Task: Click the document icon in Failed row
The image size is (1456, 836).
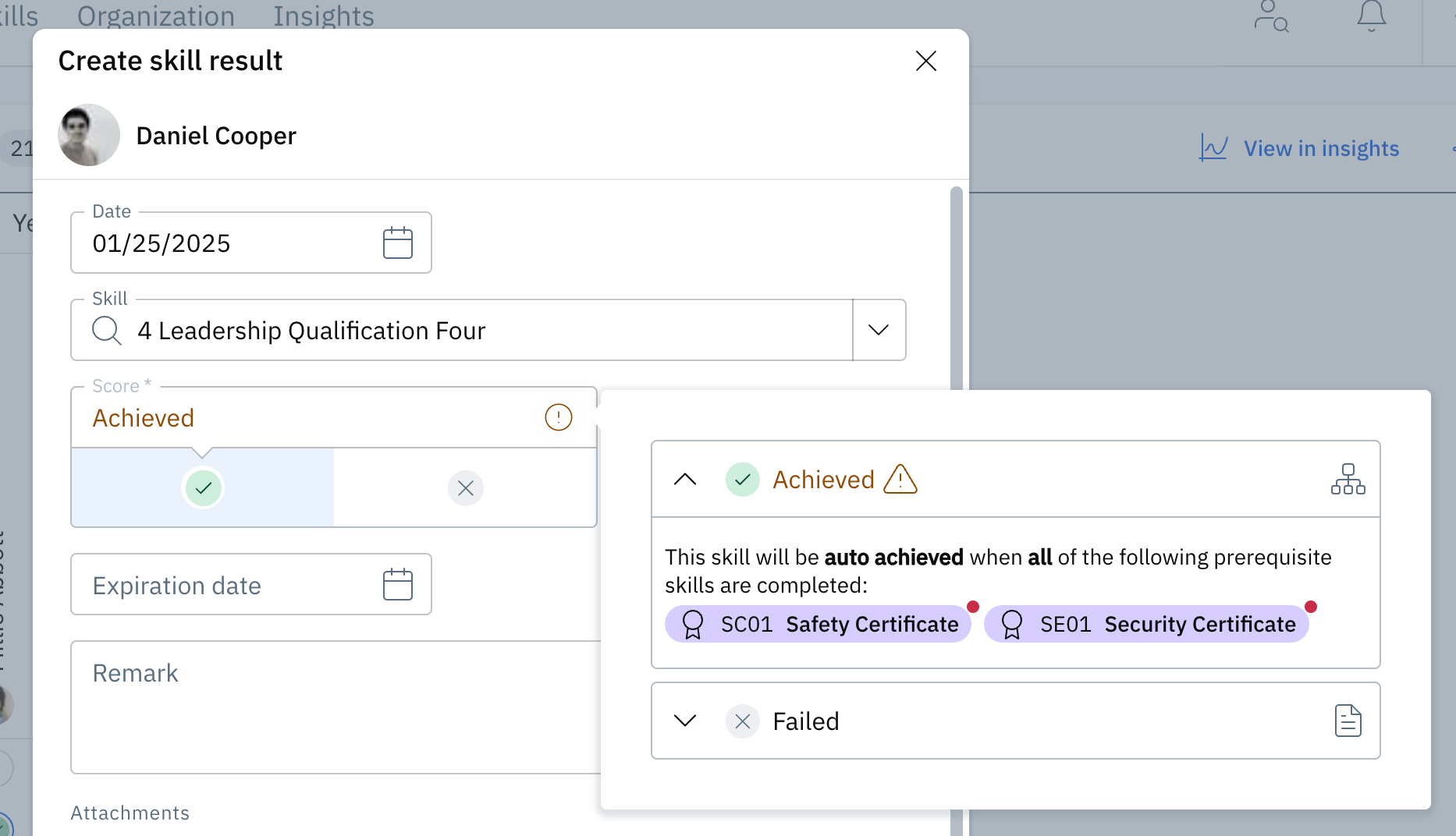Action: coord(1348,721)
